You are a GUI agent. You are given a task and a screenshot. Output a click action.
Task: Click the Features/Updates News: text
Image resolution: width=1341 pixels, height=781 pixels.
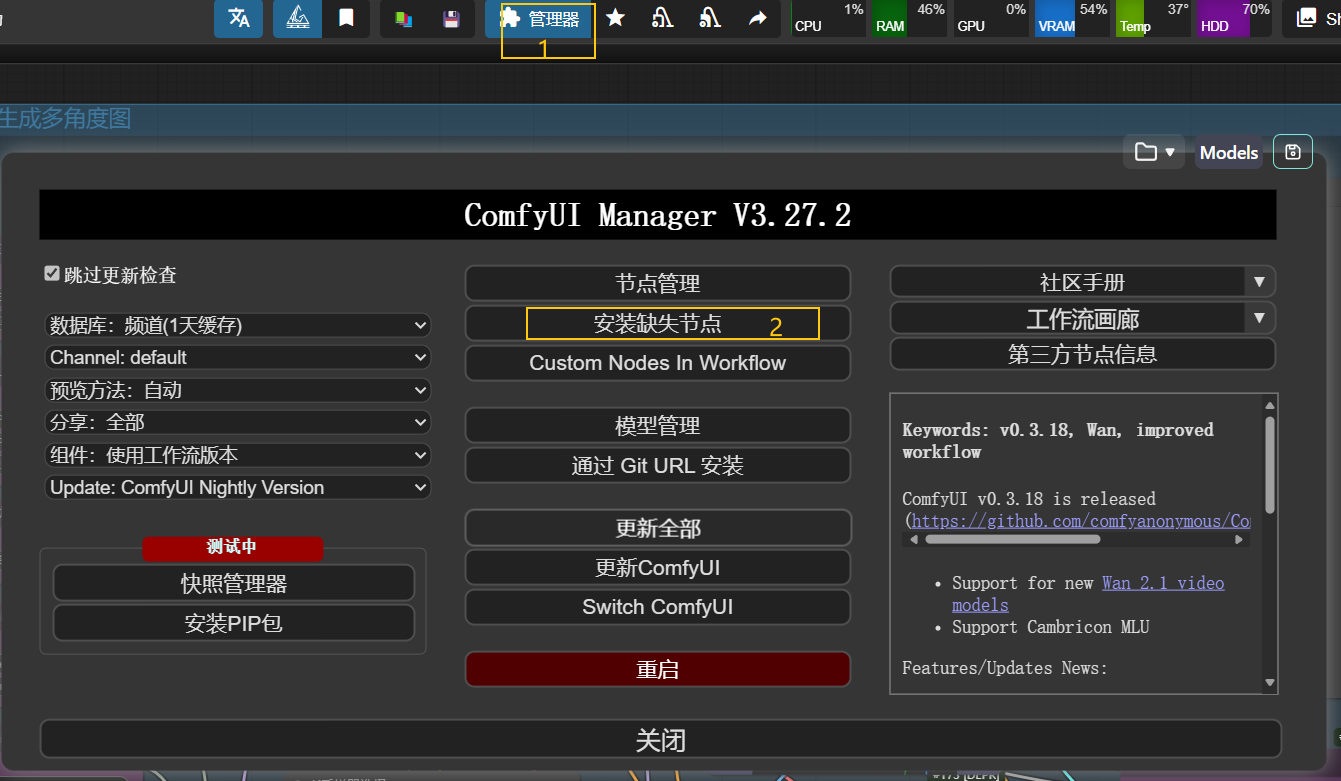[x=1005, y=667]
